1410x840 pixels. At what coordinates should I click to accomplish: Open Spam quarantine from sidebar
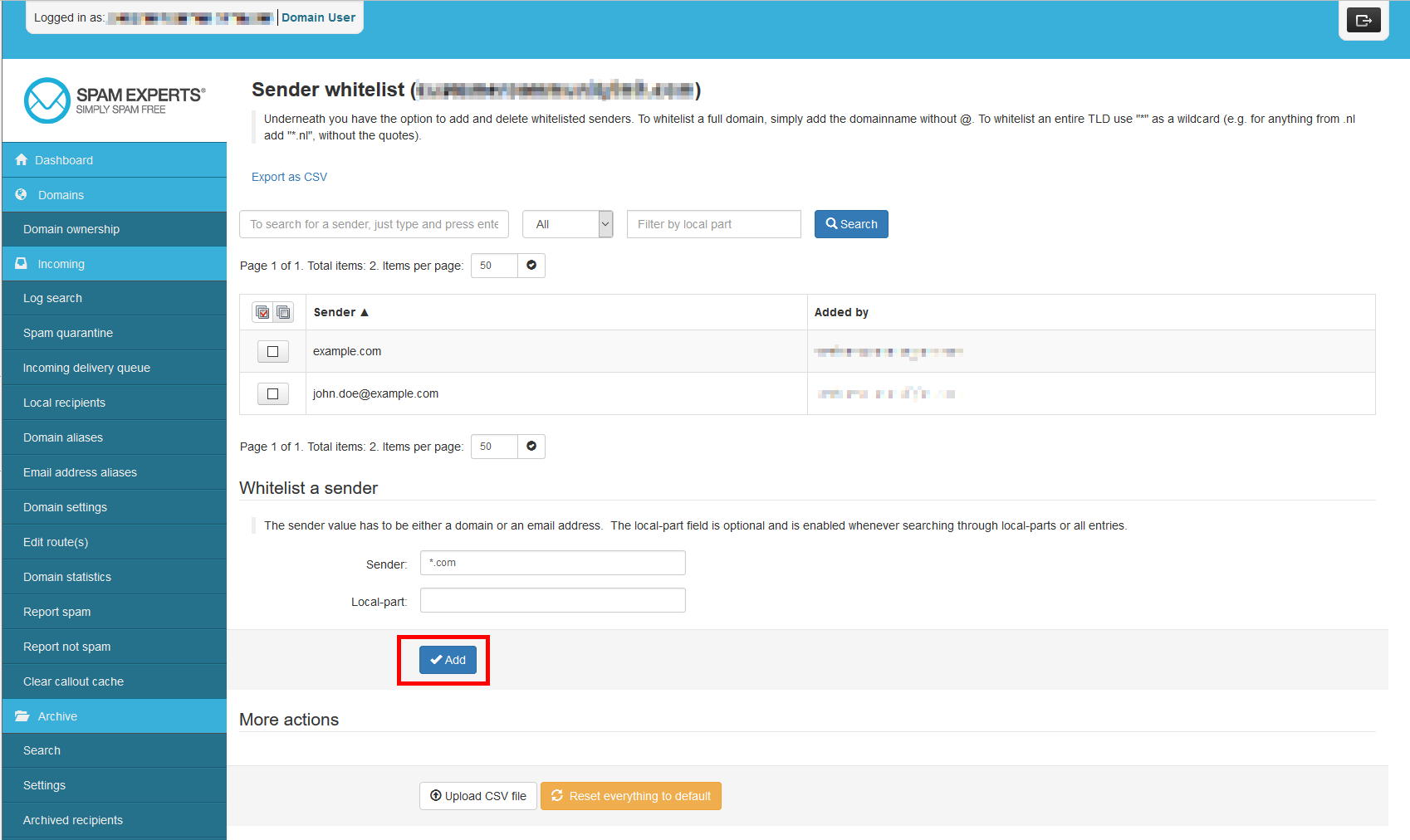click(68, 333)
